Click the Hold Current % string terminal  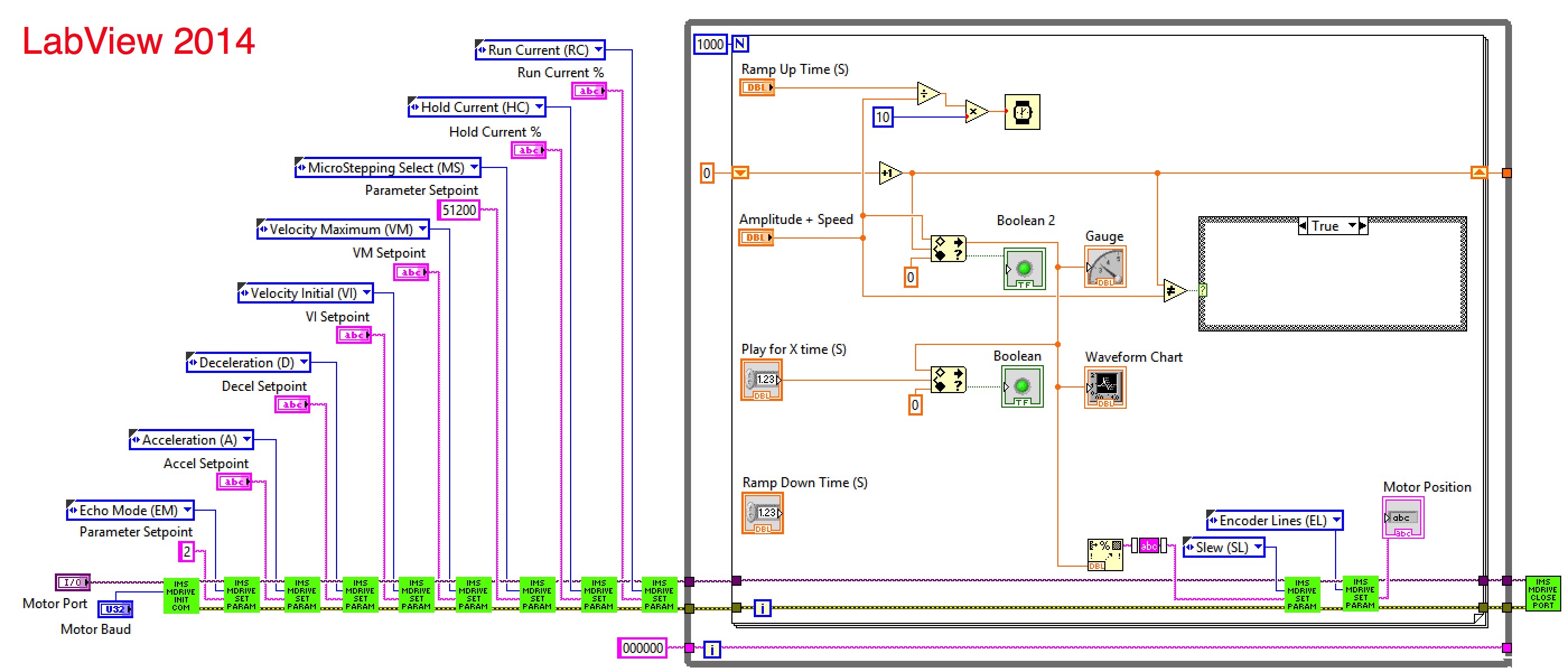(528, 150)
